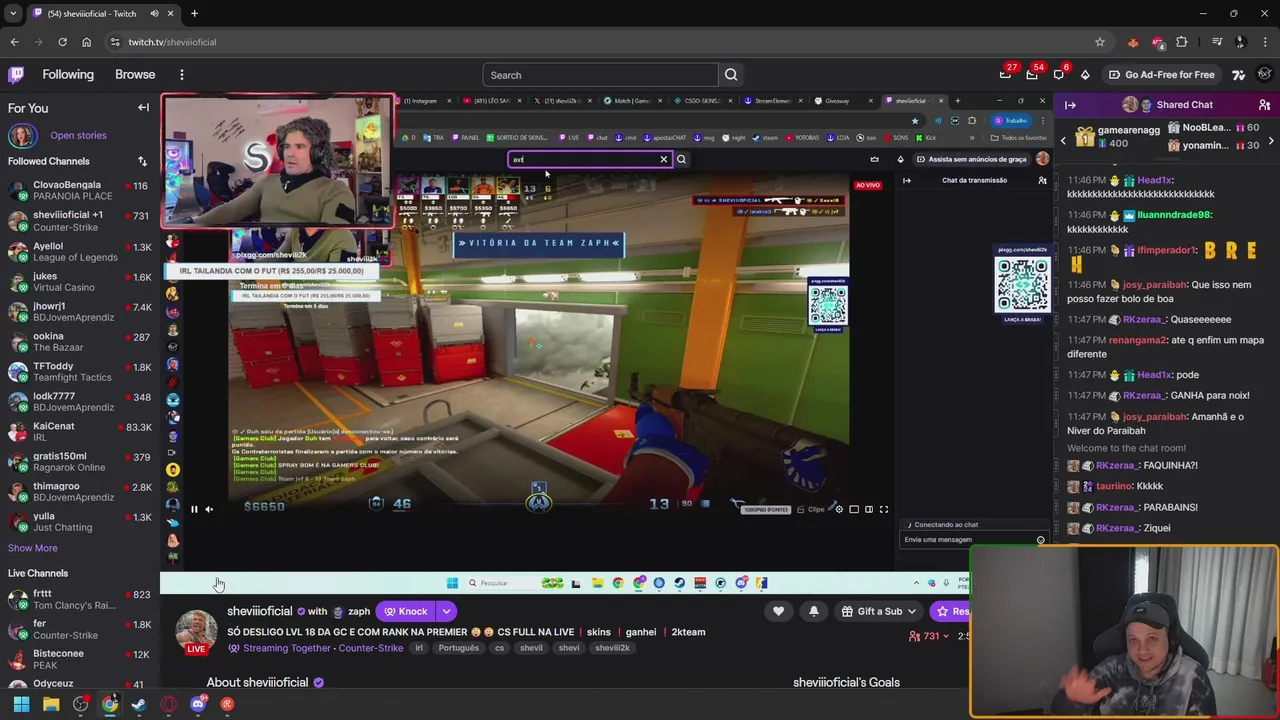Screen dimensions: 1280x720
Task: Open Bisteconee PEAK channel
Action: pyautogui.click(x=78, y=659)
